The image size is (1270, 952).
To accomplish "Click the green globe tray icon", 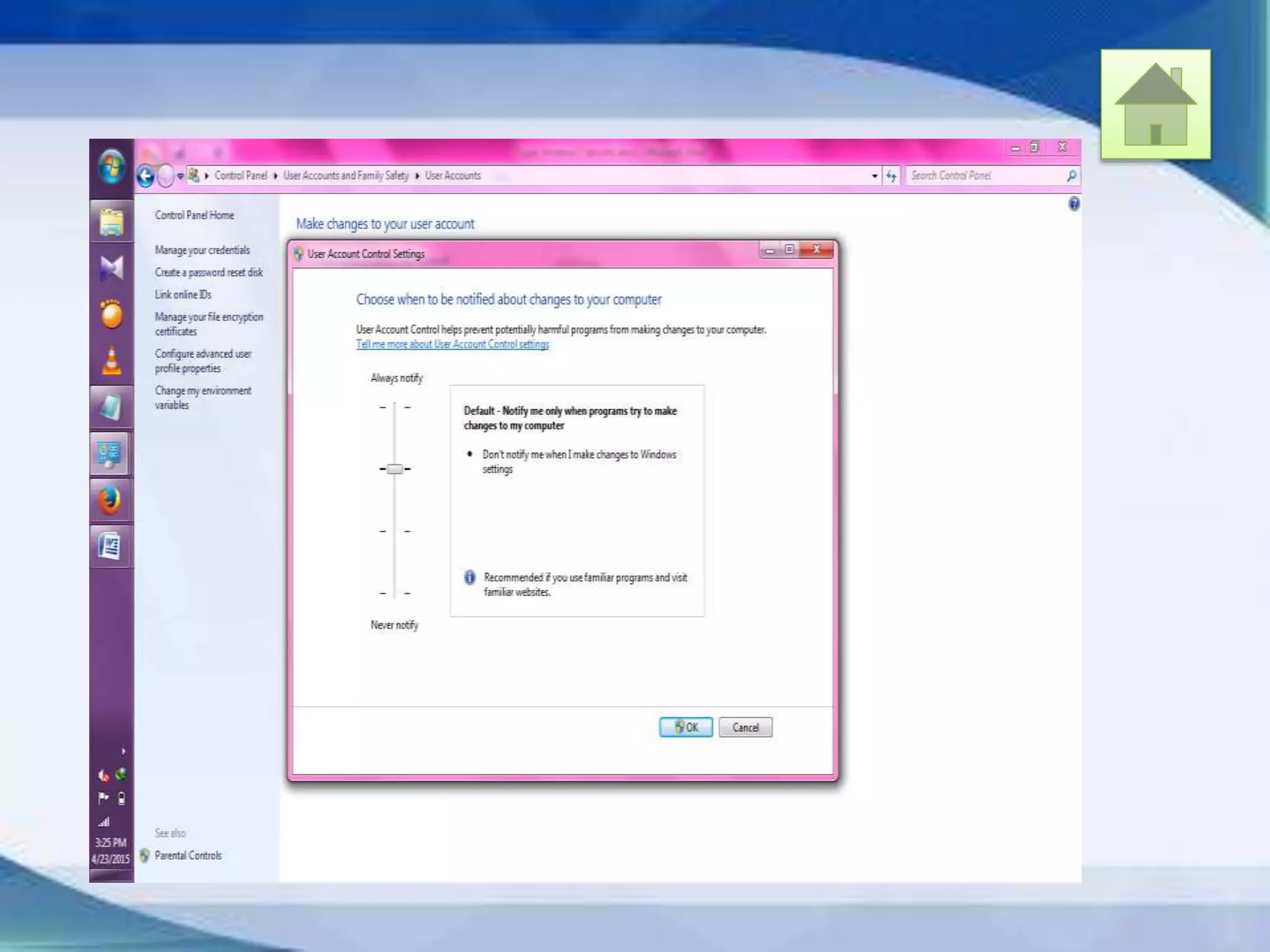I will pos(122,773).
